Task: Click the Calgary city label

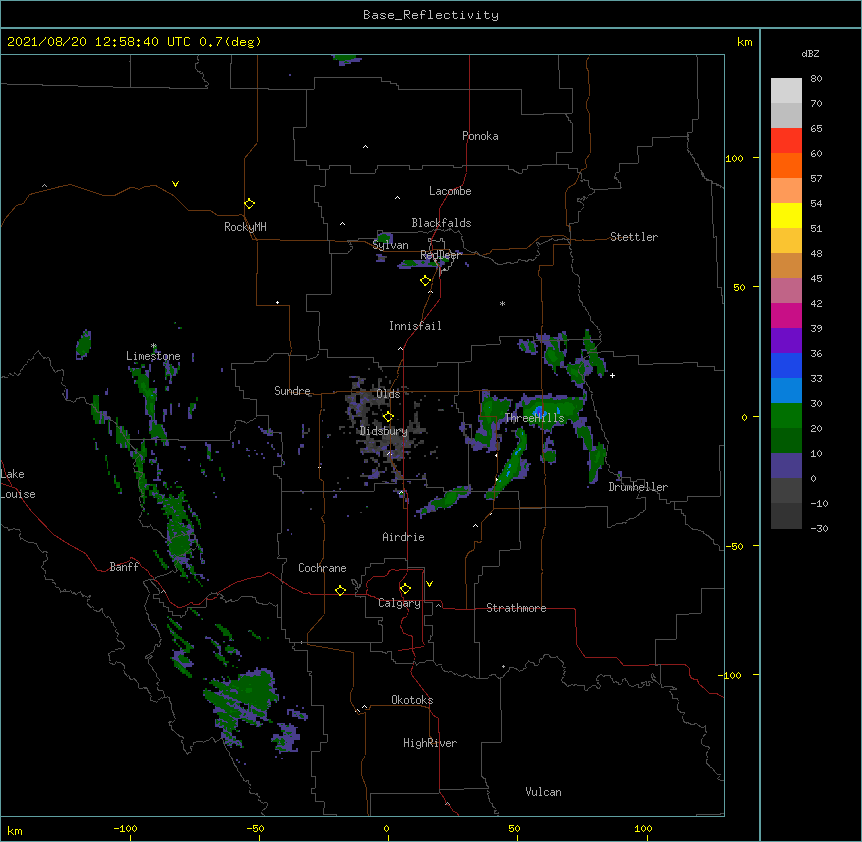Action: coord(399,603)
